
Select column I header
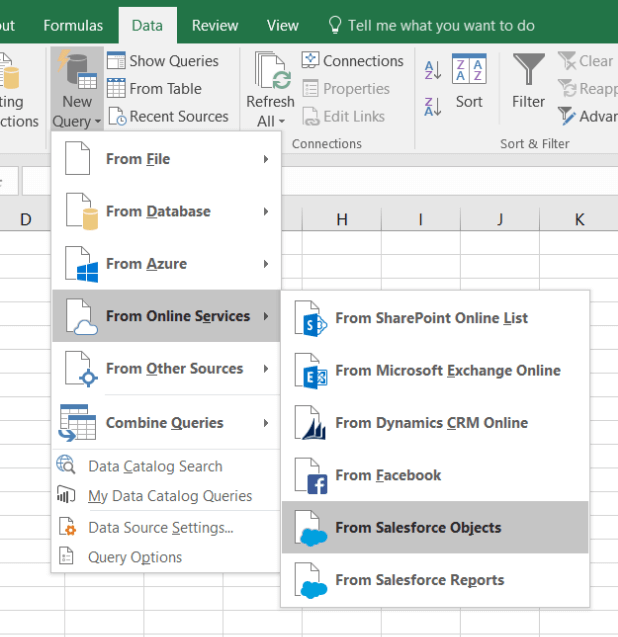[421, 219]
